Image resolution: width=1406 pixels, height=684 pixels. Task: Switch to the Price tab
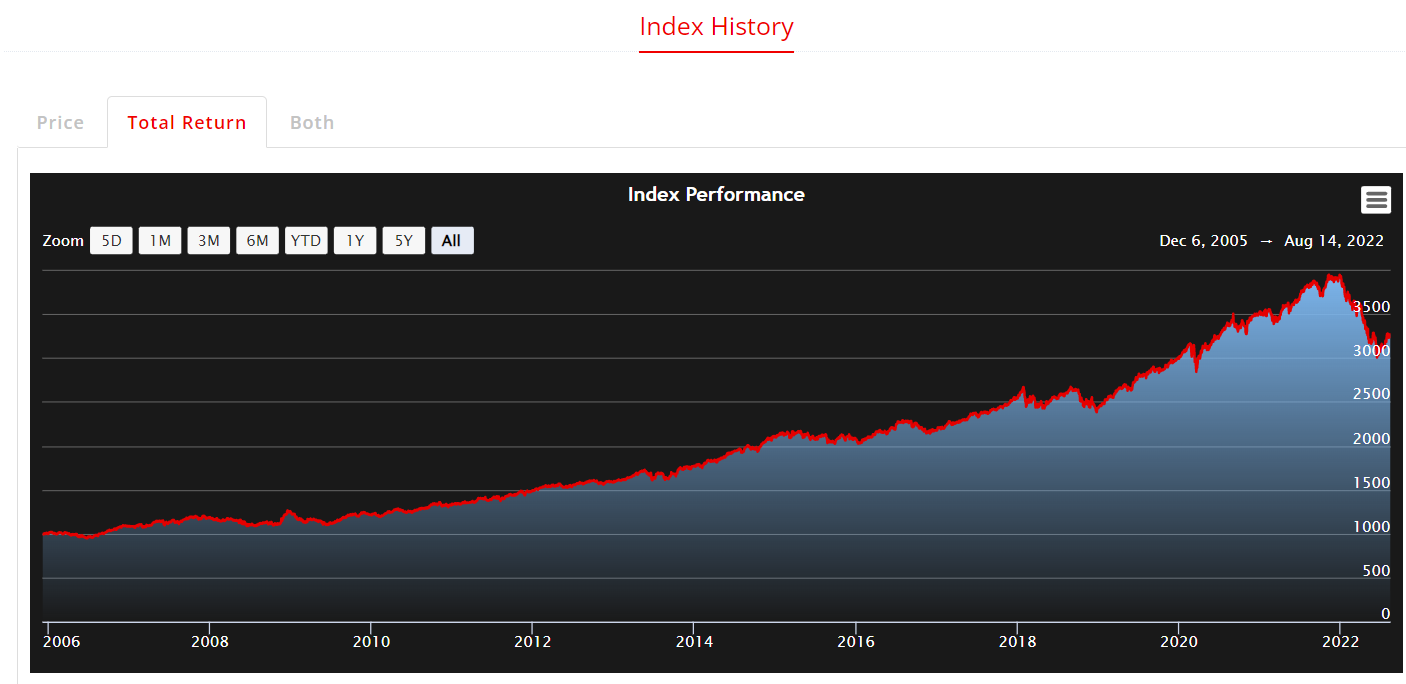(x=61, y=123)
